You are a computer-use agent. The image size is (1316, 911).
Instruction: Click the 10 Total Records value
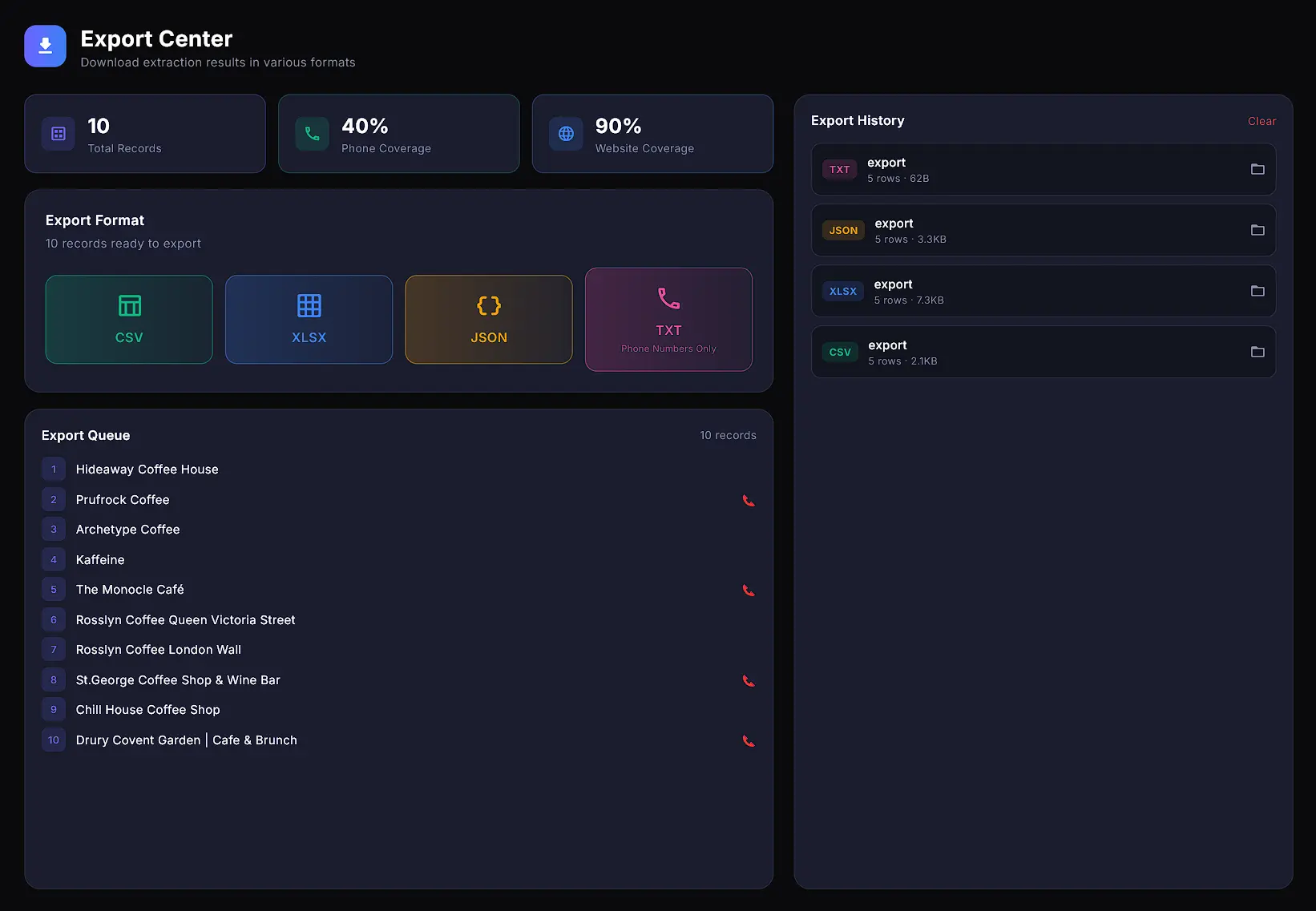coord(99,126)
